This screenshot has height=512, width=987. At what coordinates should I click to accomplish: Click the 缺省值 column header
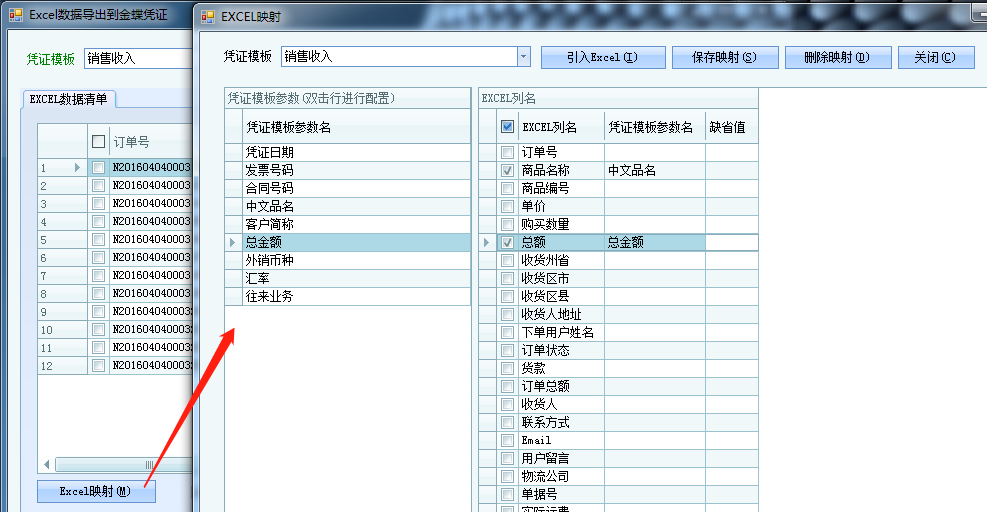728,127
